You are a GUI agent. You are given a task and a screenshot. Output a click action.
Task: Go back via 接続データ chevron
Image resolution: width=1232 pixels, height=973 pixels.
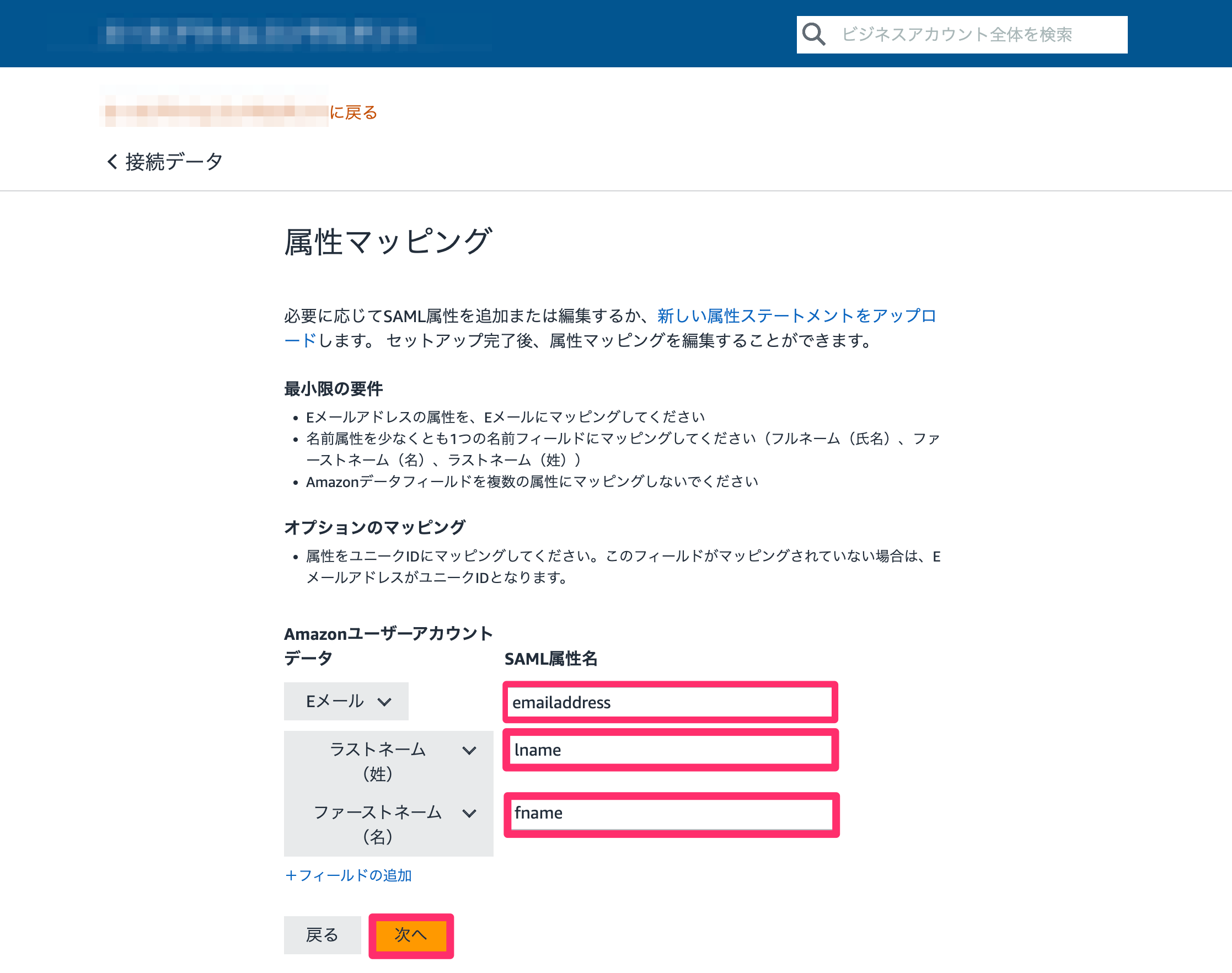(112, 162)
